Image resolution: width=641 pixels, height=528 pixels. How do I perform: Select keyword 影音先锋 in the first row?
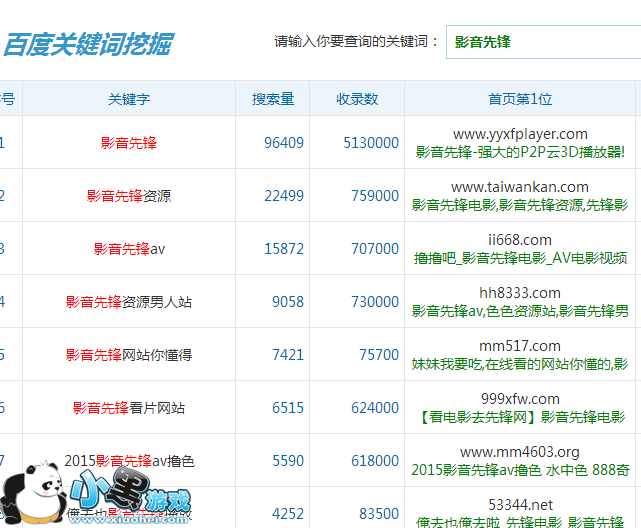[x=129, y=143]
